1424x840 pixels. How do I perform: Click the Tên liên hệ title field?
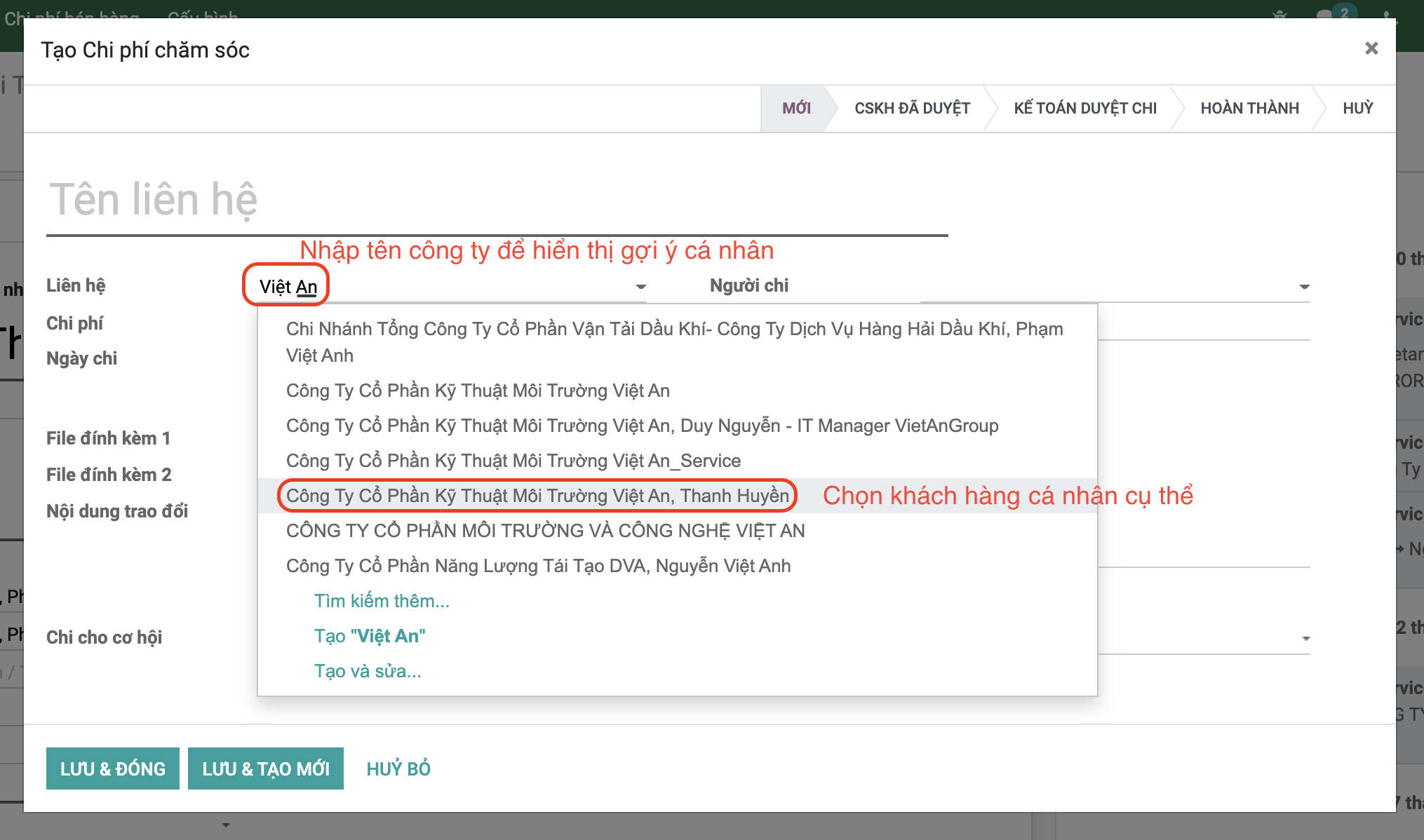[497, 200]
